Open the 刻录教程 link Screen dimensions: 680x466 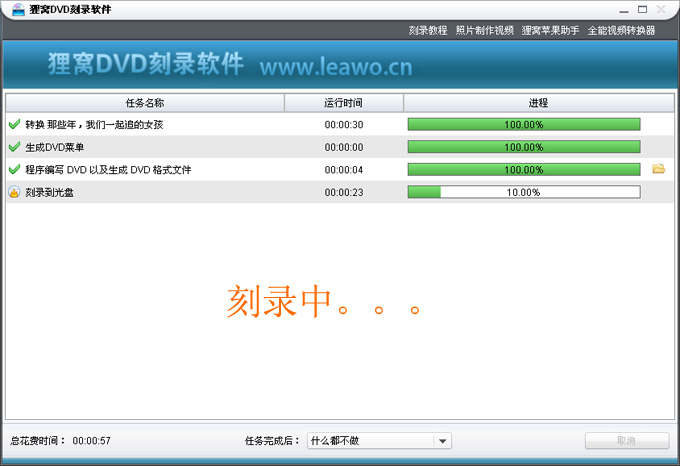428,30
